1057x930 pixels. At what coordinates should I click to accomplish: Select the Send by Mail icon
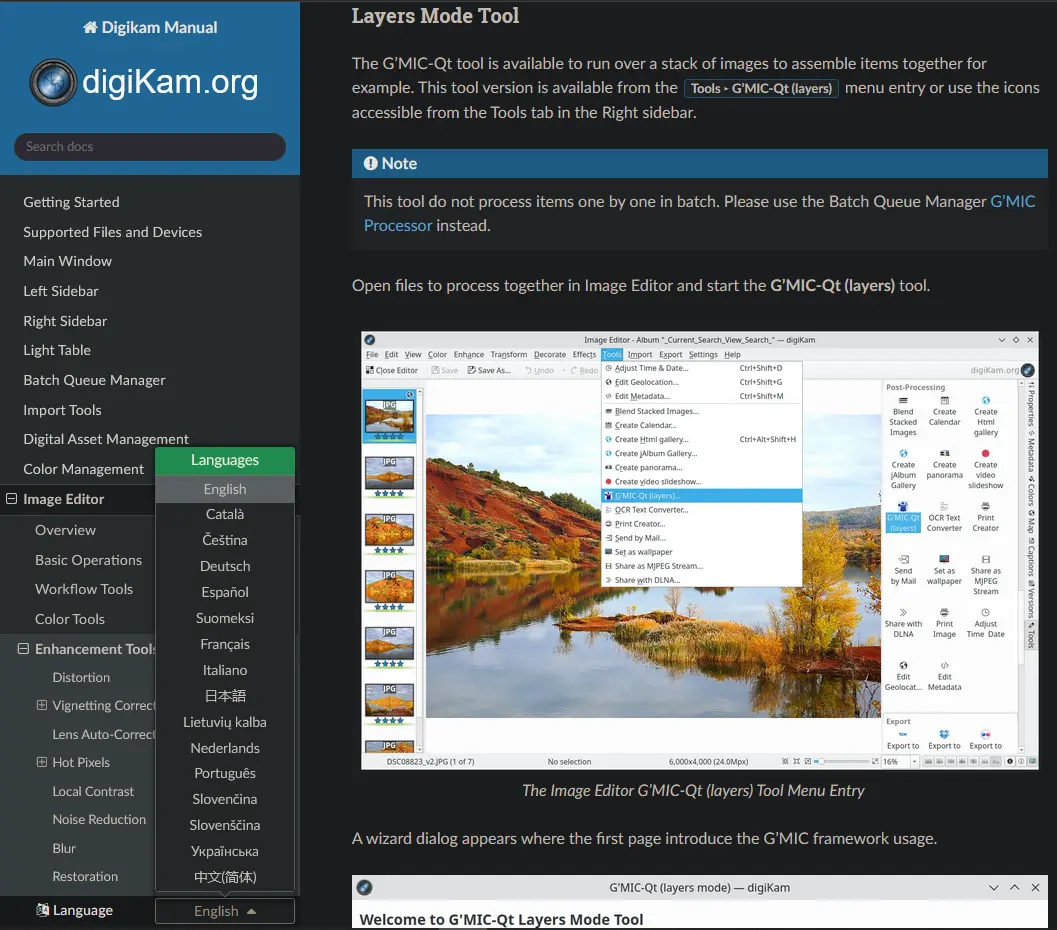(903, 558)
